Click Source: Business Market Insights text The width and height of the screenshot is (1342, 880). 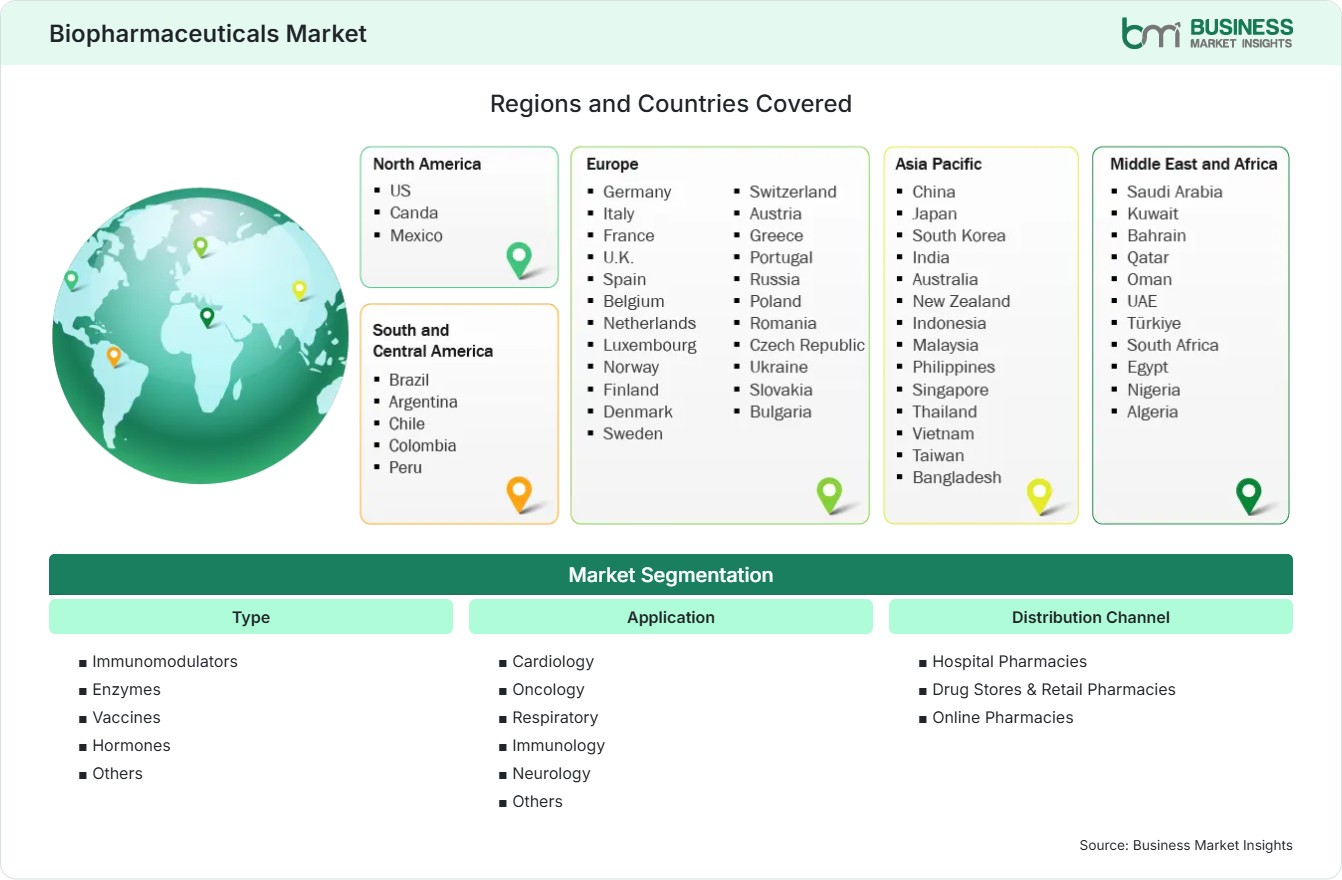click(x=1186, y=846)
